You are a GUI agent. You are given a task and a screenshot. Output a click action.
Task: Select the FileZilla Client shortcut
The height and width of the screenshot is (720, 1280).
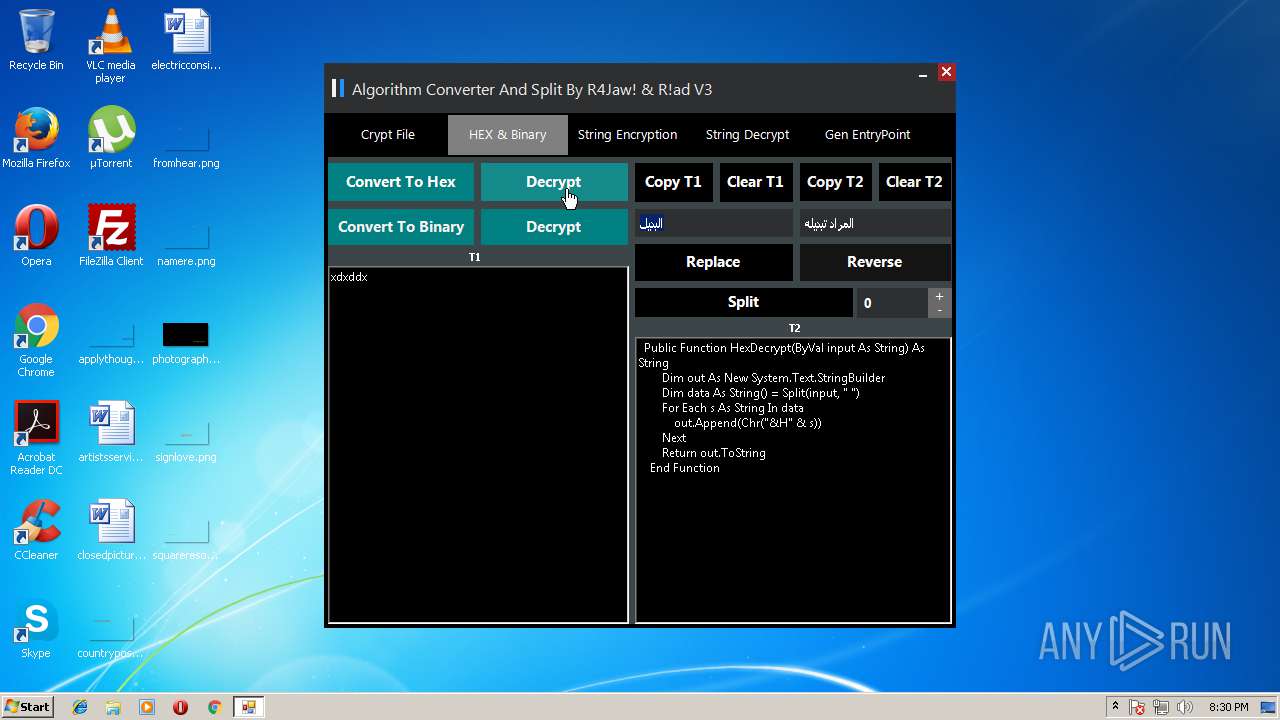tap(111, 236)
